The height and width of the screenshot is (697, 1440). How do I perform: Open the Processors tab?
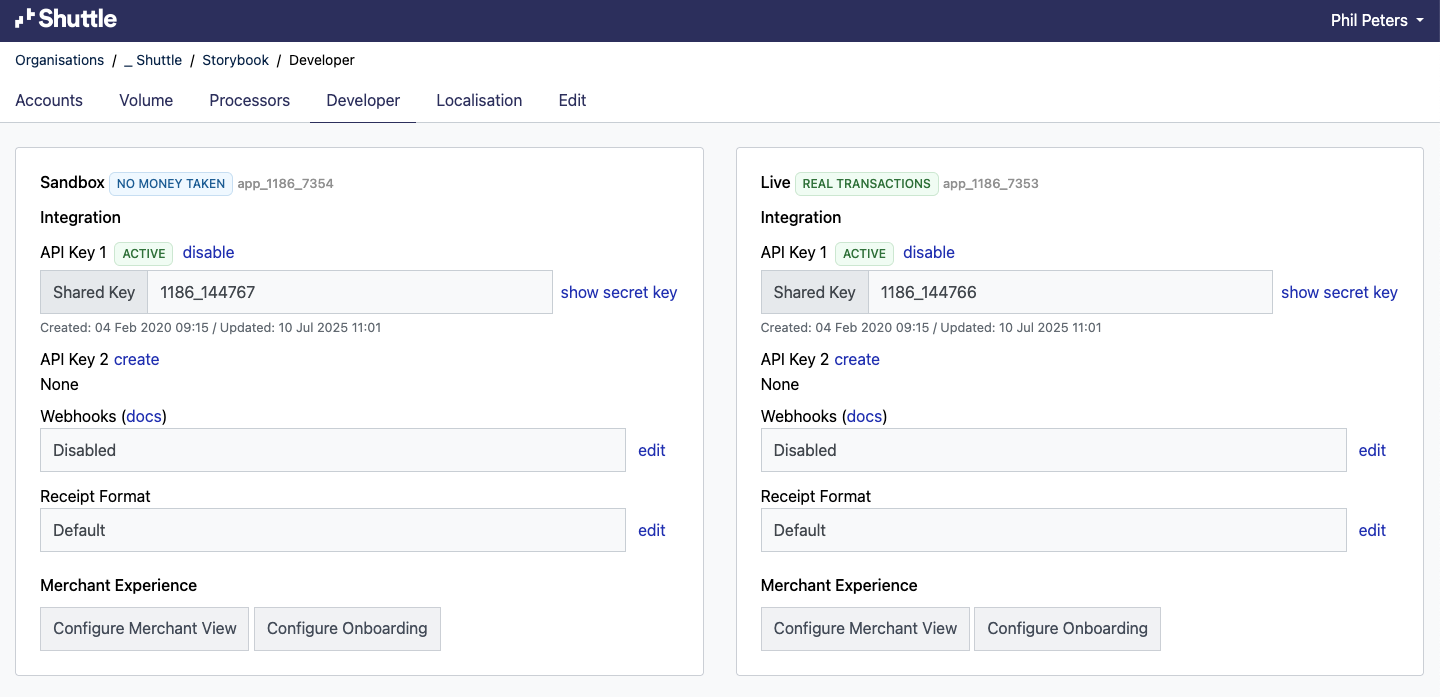click(249, 100)
